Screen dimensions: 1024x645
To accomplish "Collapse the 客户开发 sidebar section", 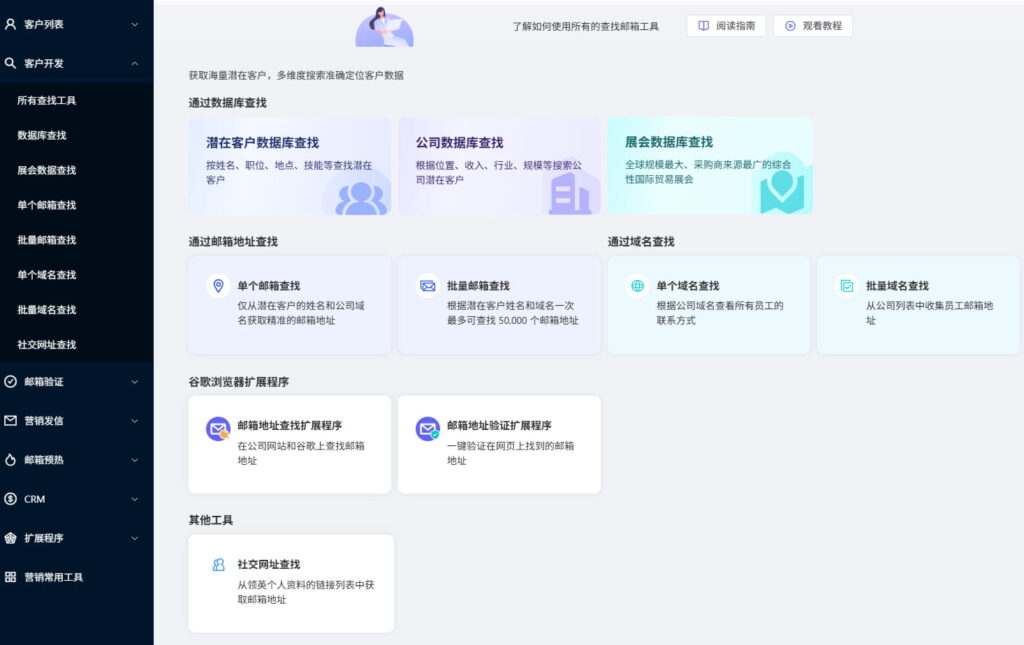I will click(75, 63).
